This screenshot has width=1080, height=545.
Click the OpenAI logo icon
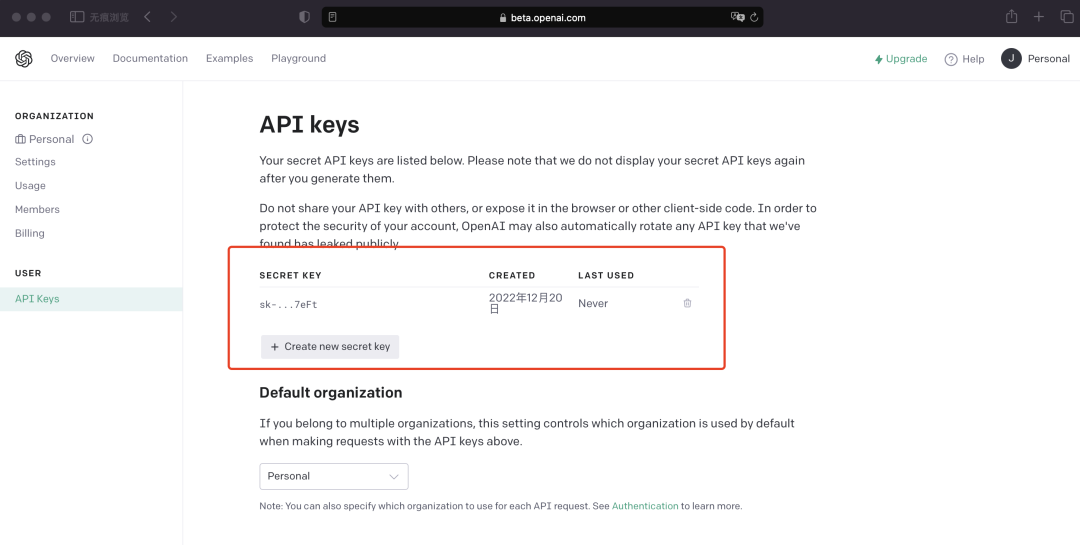(23, 59)
